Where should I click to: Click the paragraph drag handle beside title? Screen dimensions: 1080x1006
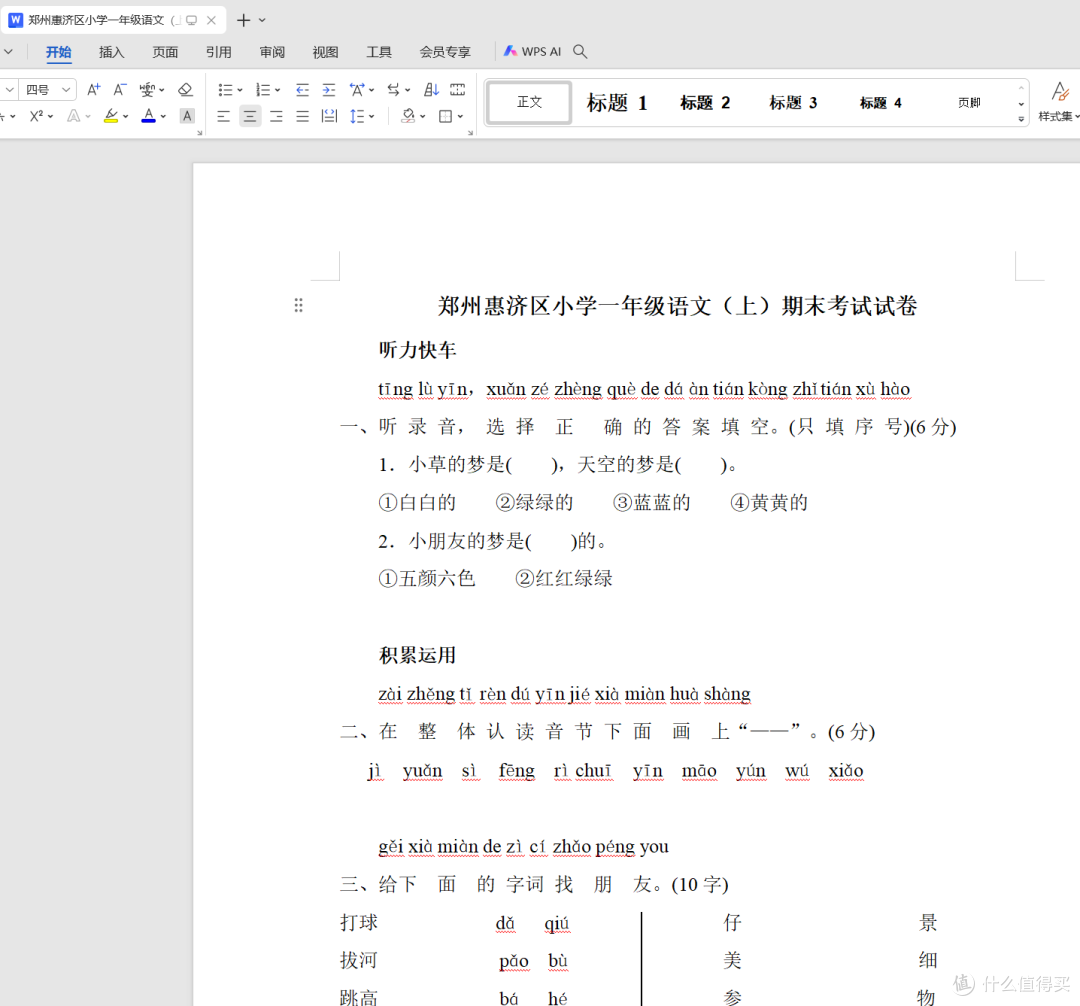tap(298, 305)
